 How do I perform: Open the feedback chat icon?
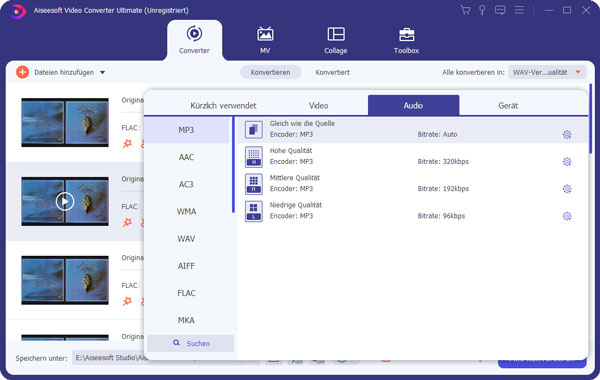pos(500,10)
